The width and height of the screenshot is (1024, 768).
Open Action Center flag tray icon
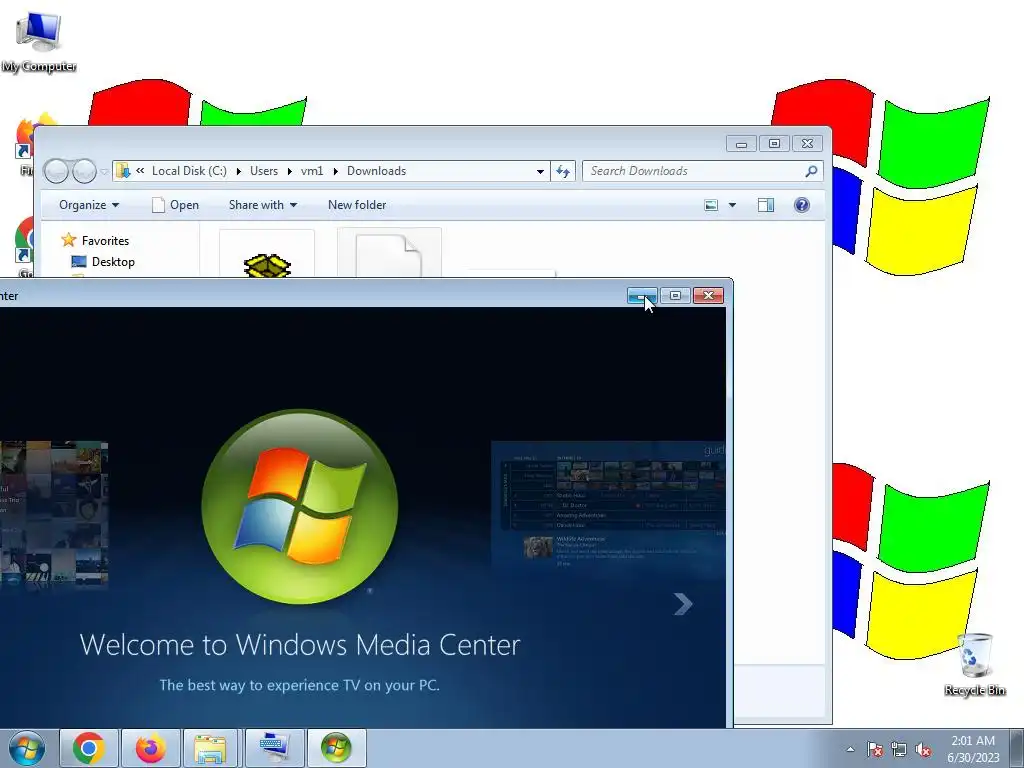pyautogui.click(x=874, y=749)
